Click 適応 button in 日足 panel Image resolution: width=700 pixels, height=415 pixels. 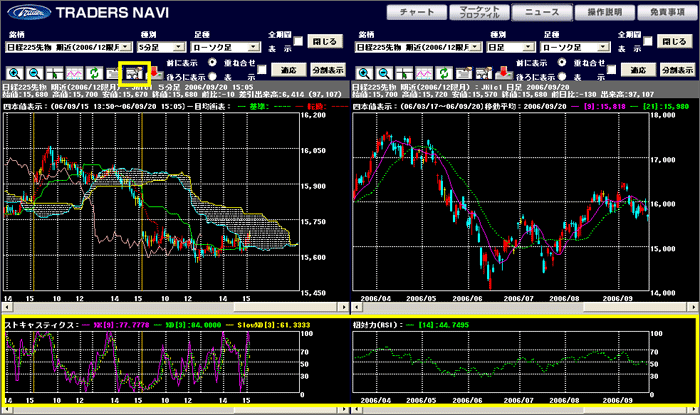638,70
